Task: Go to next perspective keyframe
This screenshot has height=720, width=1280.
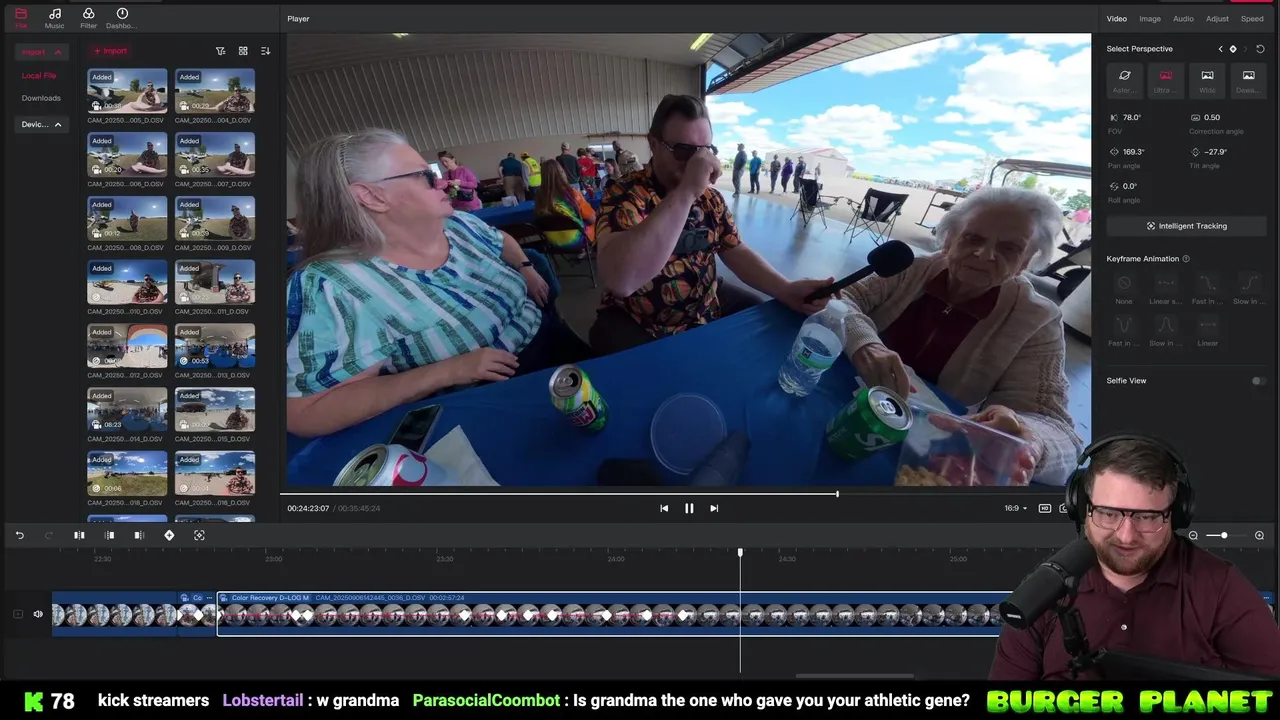Action: (x=1245, y=49)
